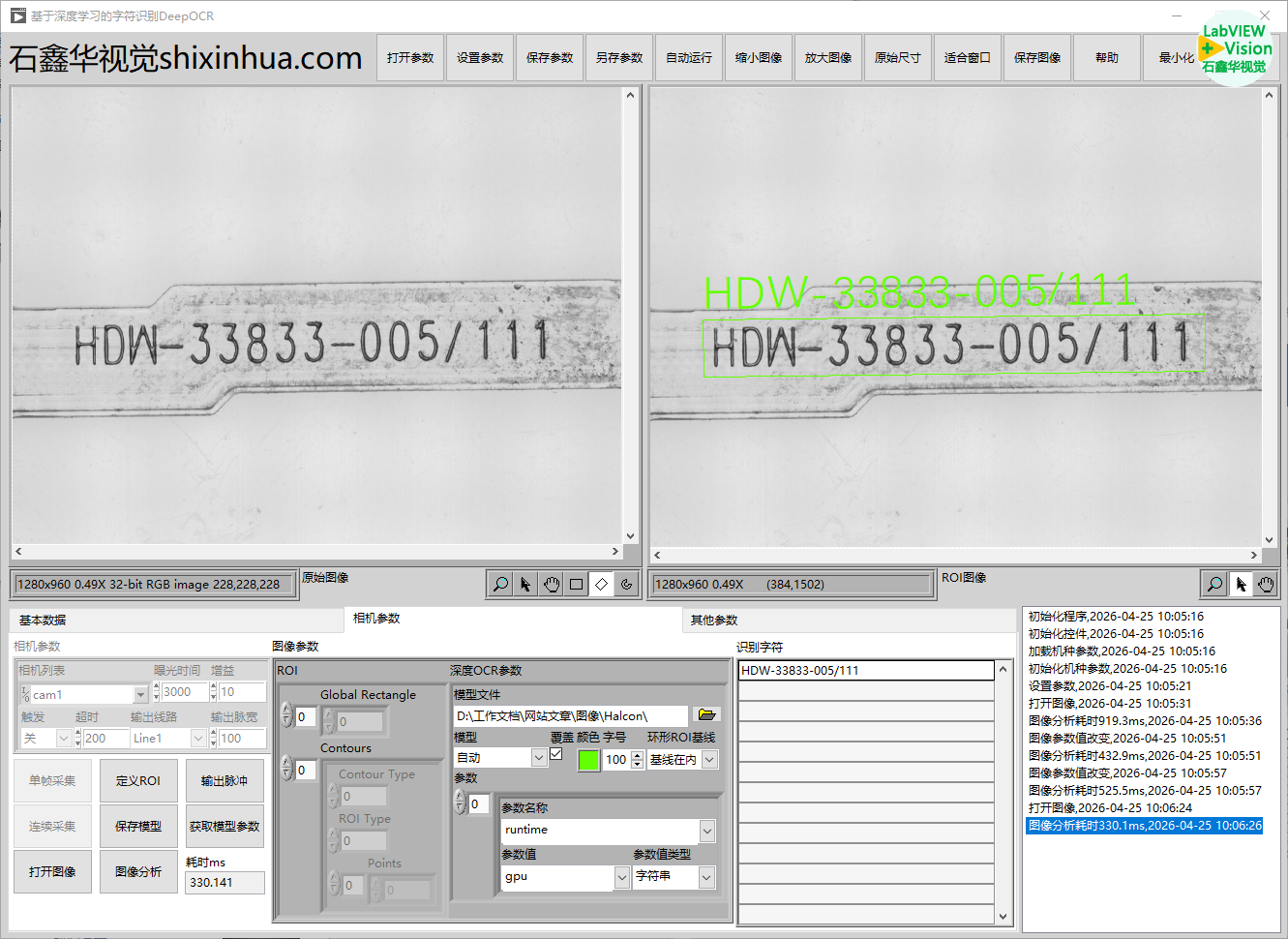Expand the 参数名称 dropdown showing runtime
Screen dimensions: 1288x939
click(707, 831)
